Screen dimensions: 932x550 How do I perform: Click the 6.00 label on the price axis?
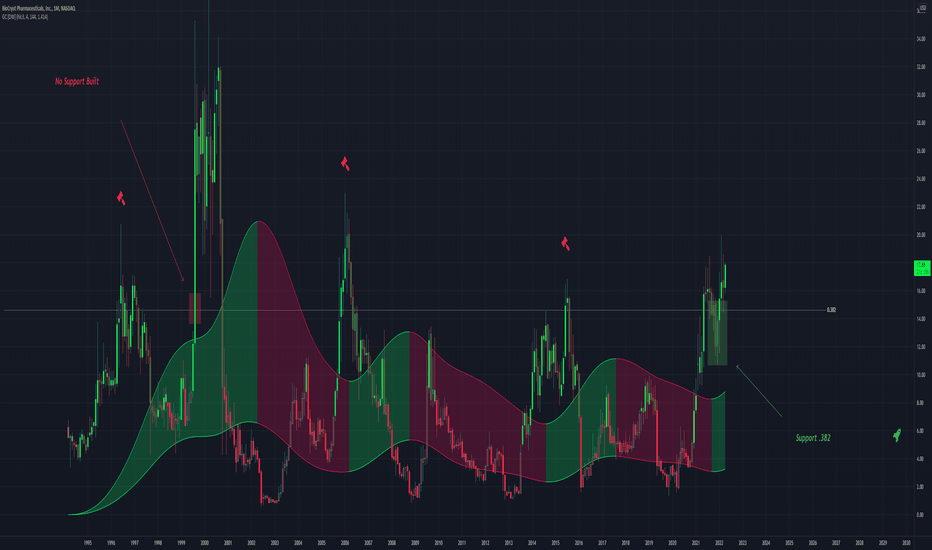[x=921, y=430]
